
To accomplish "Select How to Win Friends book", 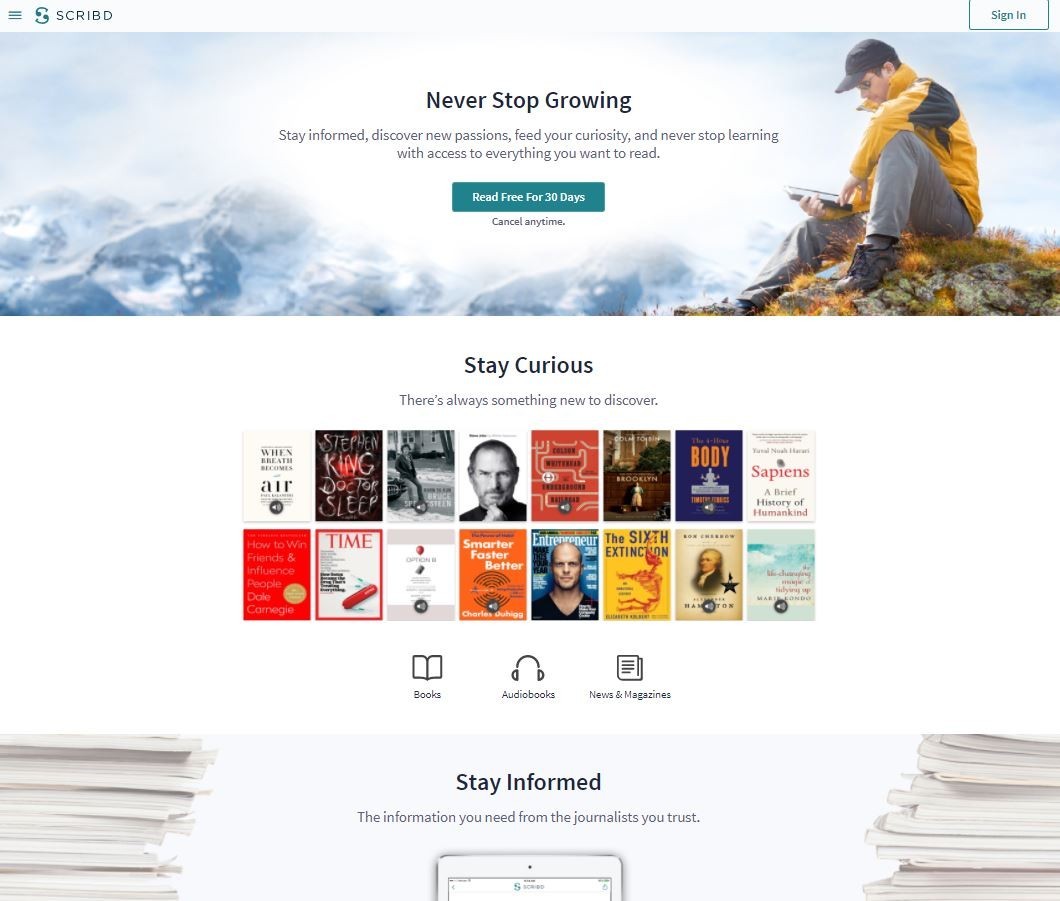I will tap(276, 575).
